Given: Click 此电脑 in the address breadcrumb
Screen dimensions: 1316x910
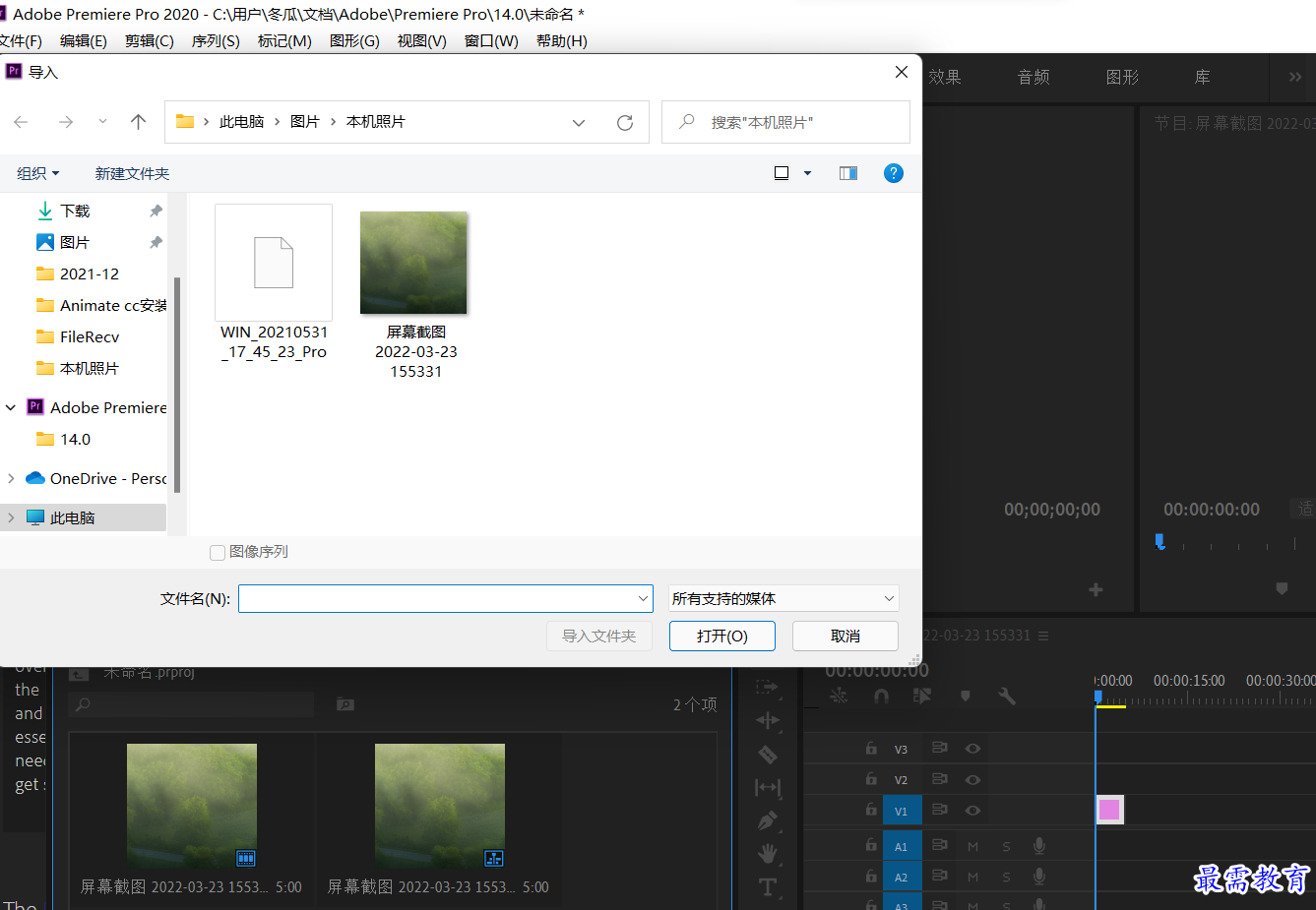Looking at the screenshot, I should coord(241,122).
